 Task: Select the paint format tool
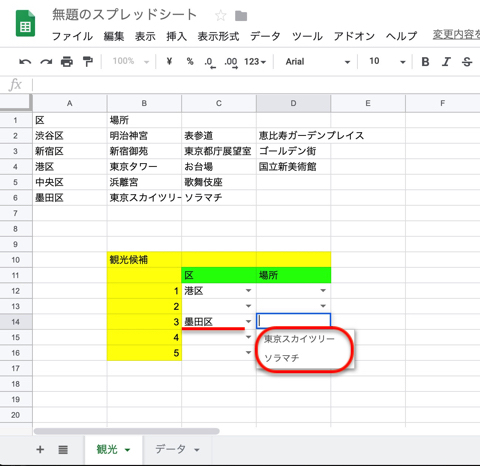pos(88,62)
